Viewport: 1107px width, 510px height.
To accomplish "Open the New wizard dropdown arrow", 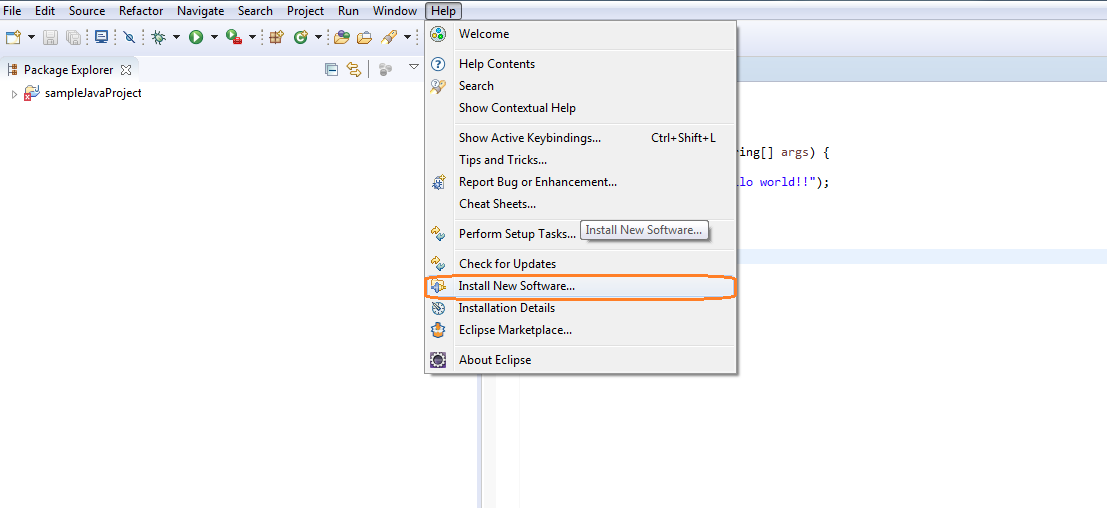I will [31, 37].
